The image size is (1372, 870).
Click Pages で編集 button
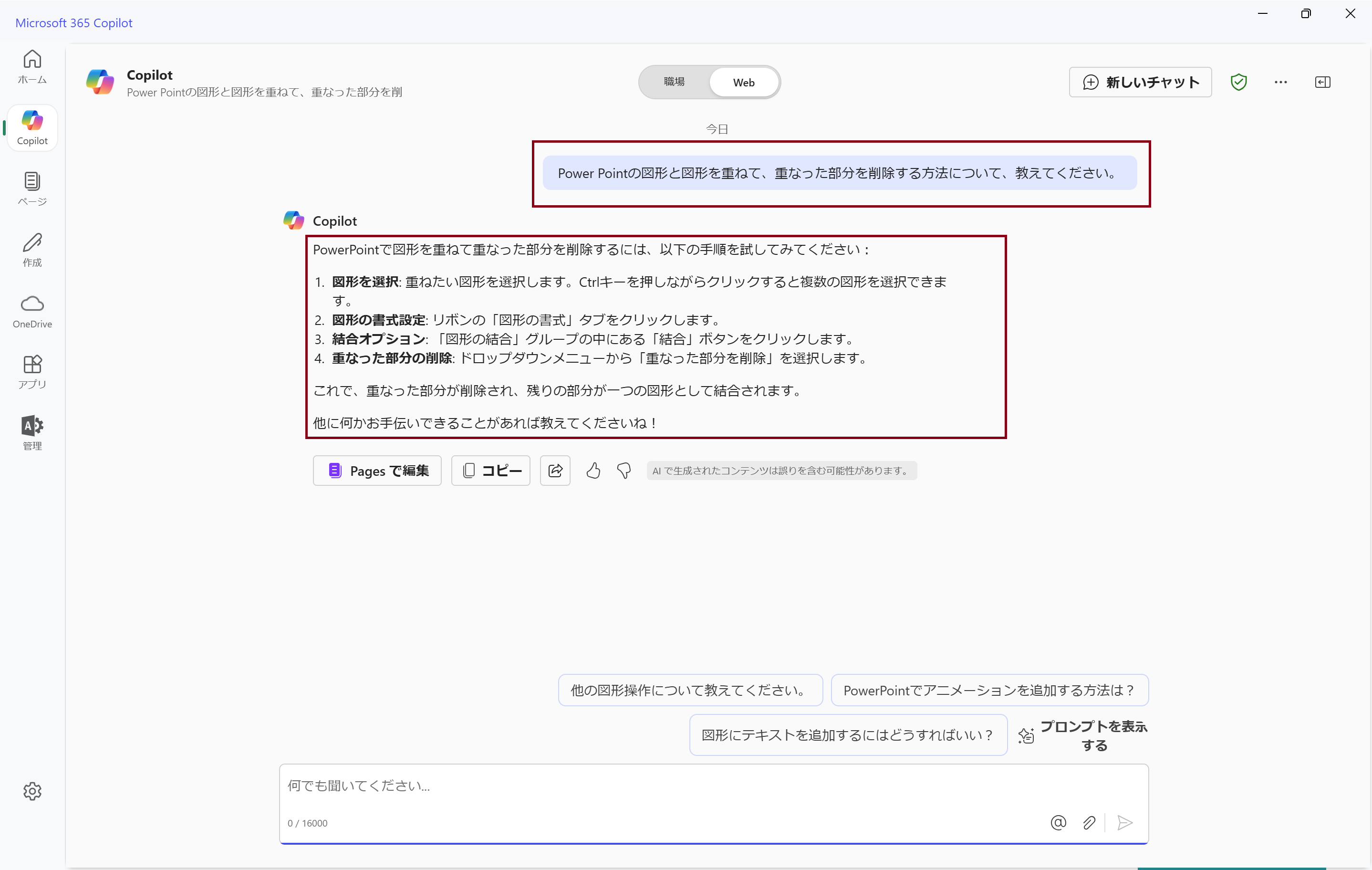(x=377, y=471)
